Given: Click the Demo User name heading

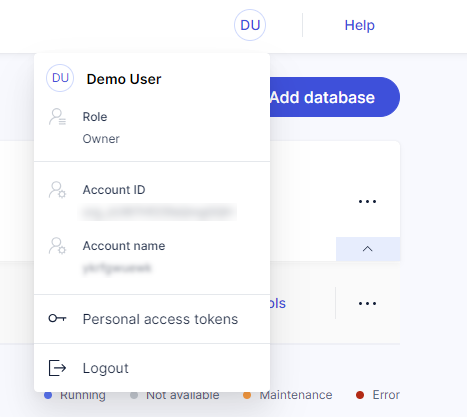Looking at the screenshot, I should pos(124,79).
